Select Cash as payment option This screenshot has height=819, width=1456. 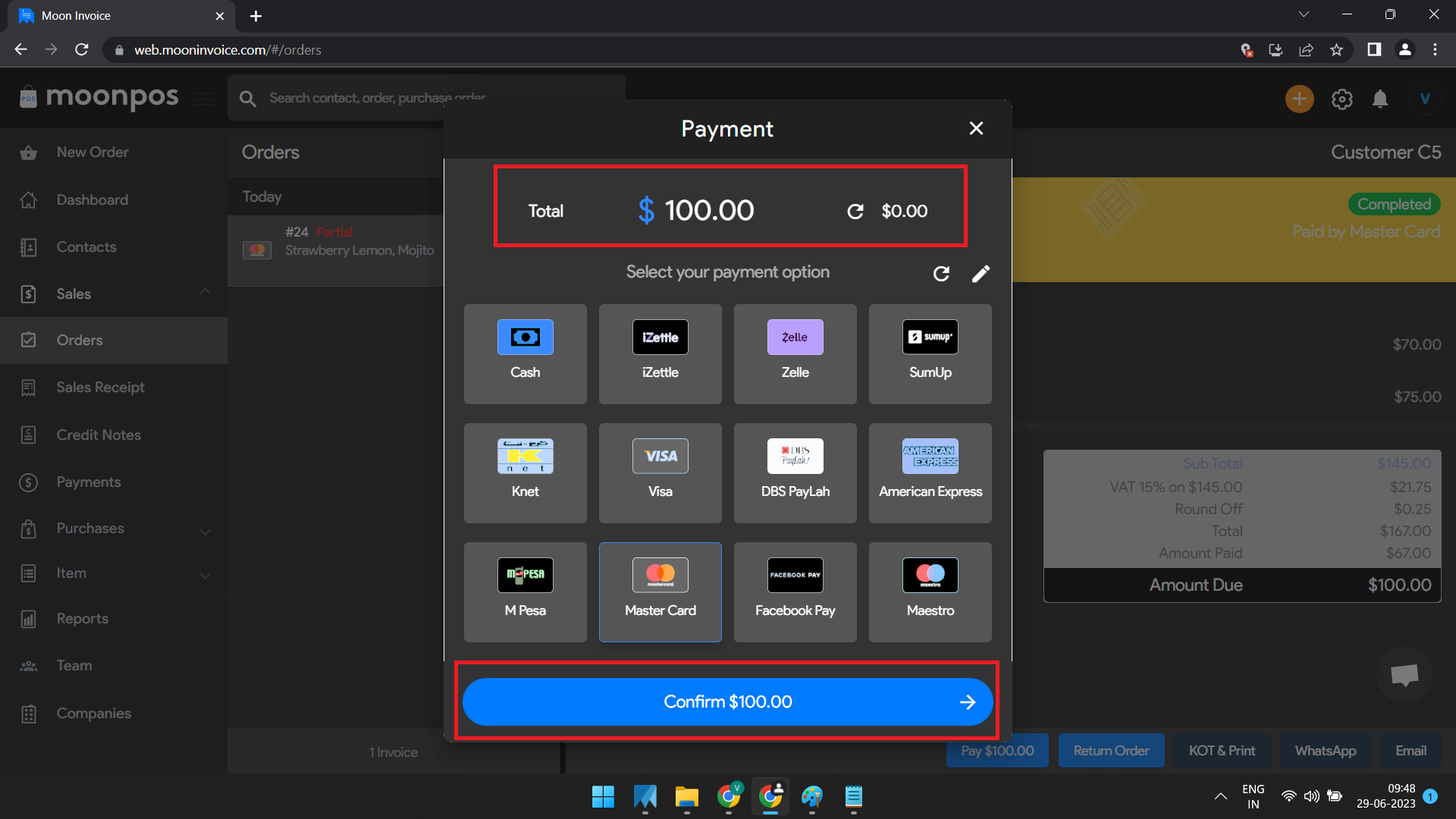(x=525, y=353)
